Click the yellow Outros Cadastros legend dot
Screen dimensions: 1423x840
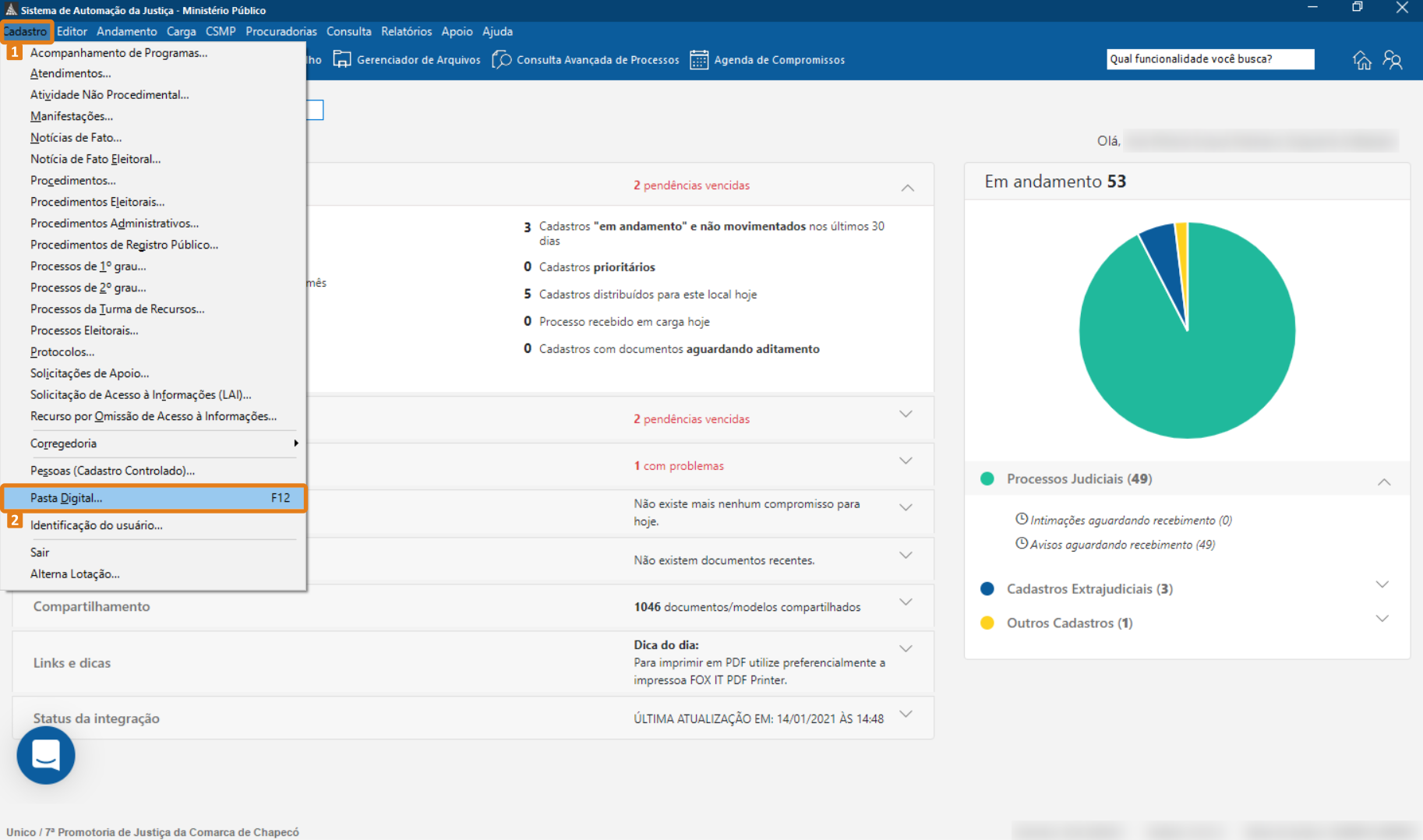(987, 623)
